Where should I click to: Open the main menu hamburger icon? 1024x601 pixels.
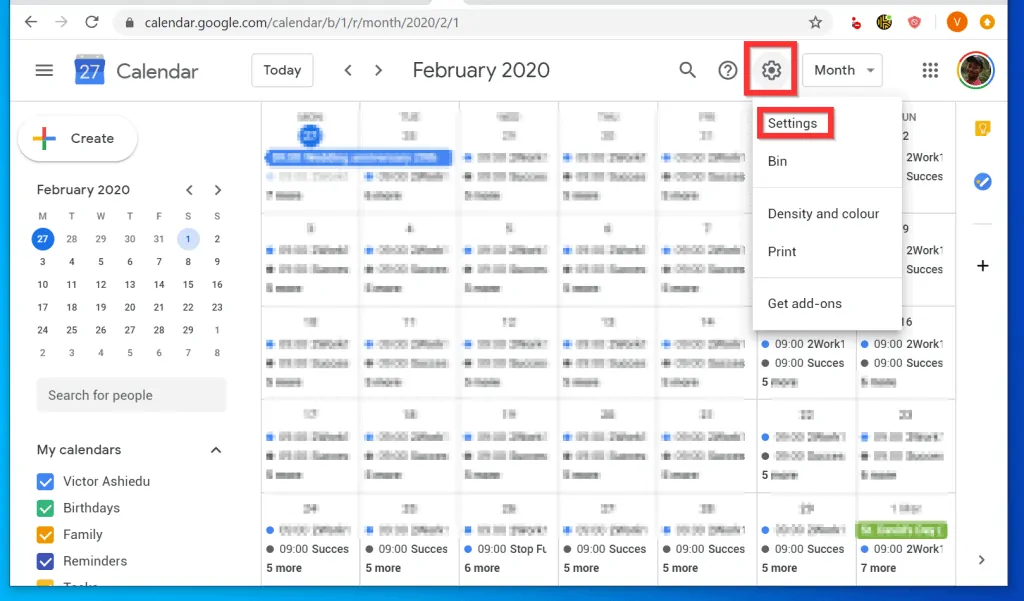pyautogui.click(x=44, y=70)
